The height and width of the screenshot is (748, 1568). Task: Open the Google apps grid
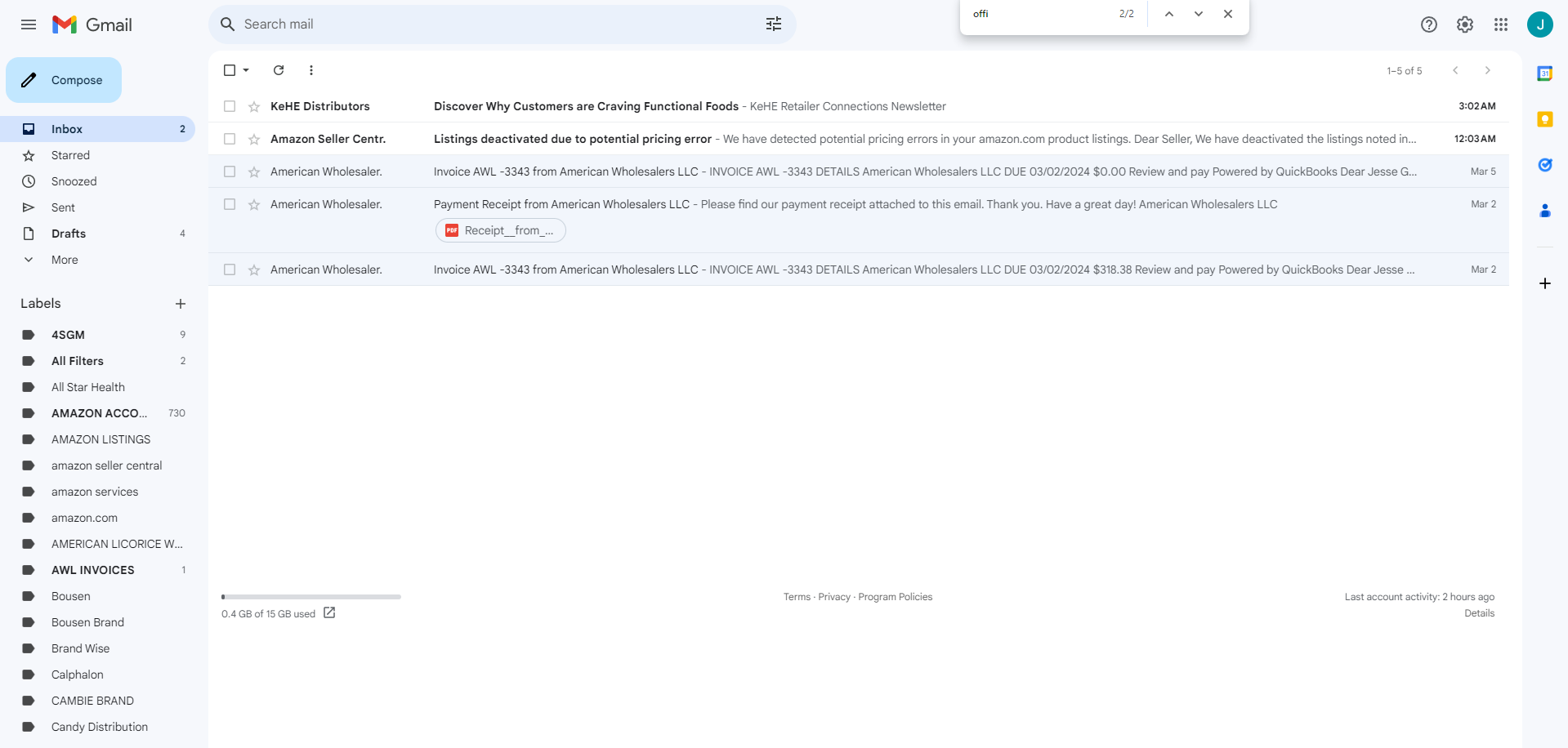click(1501, 24)
